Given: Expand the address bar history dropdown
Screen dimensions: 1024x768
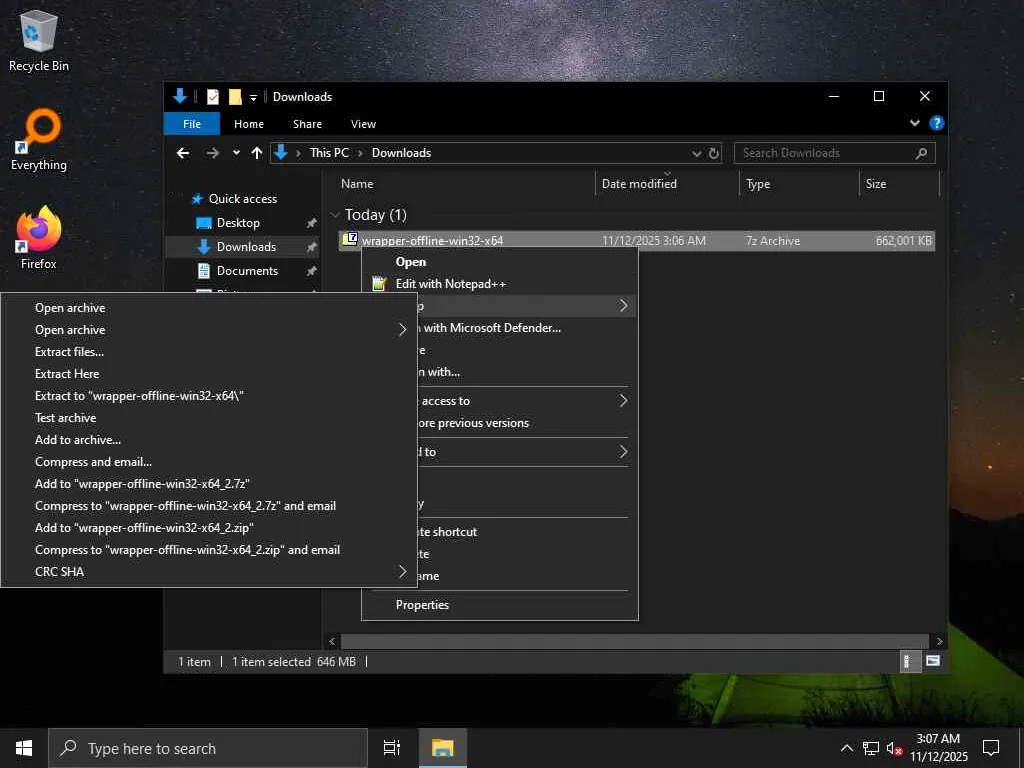Looking at the screenshot, I should (x=696, y=153).
